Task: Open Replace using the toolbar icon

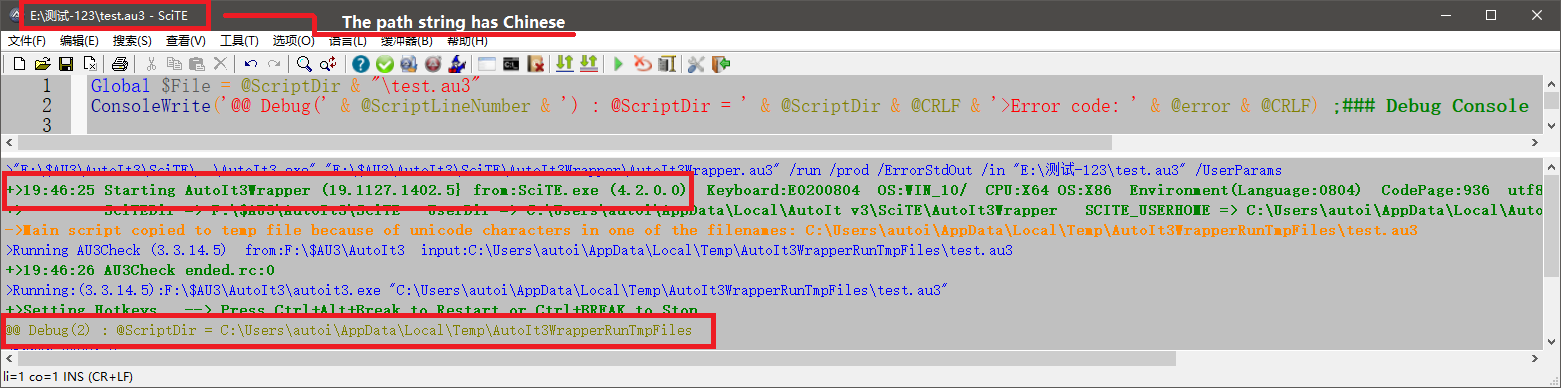Action: pos(328,64)
